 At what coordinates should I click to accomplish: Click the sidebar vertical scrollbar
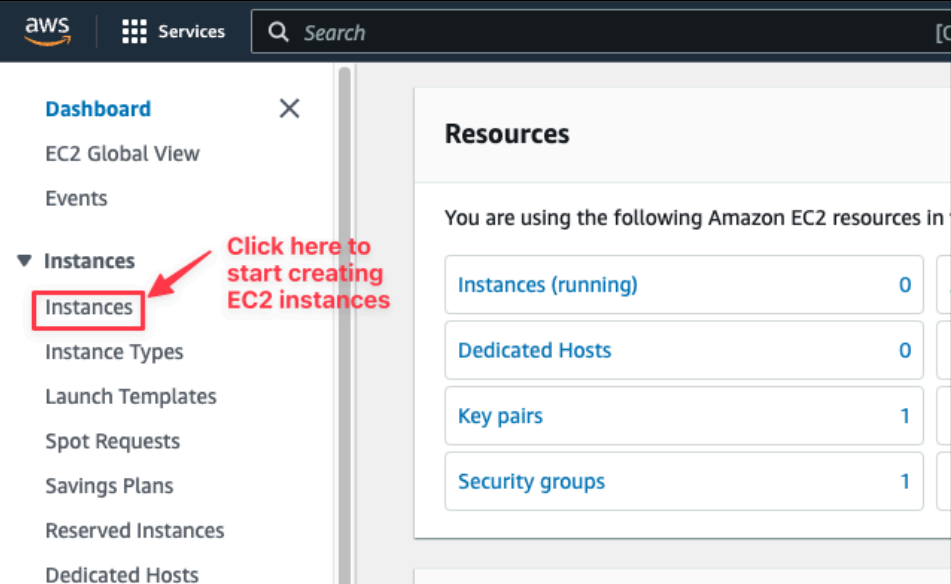[x=344, y=325]
